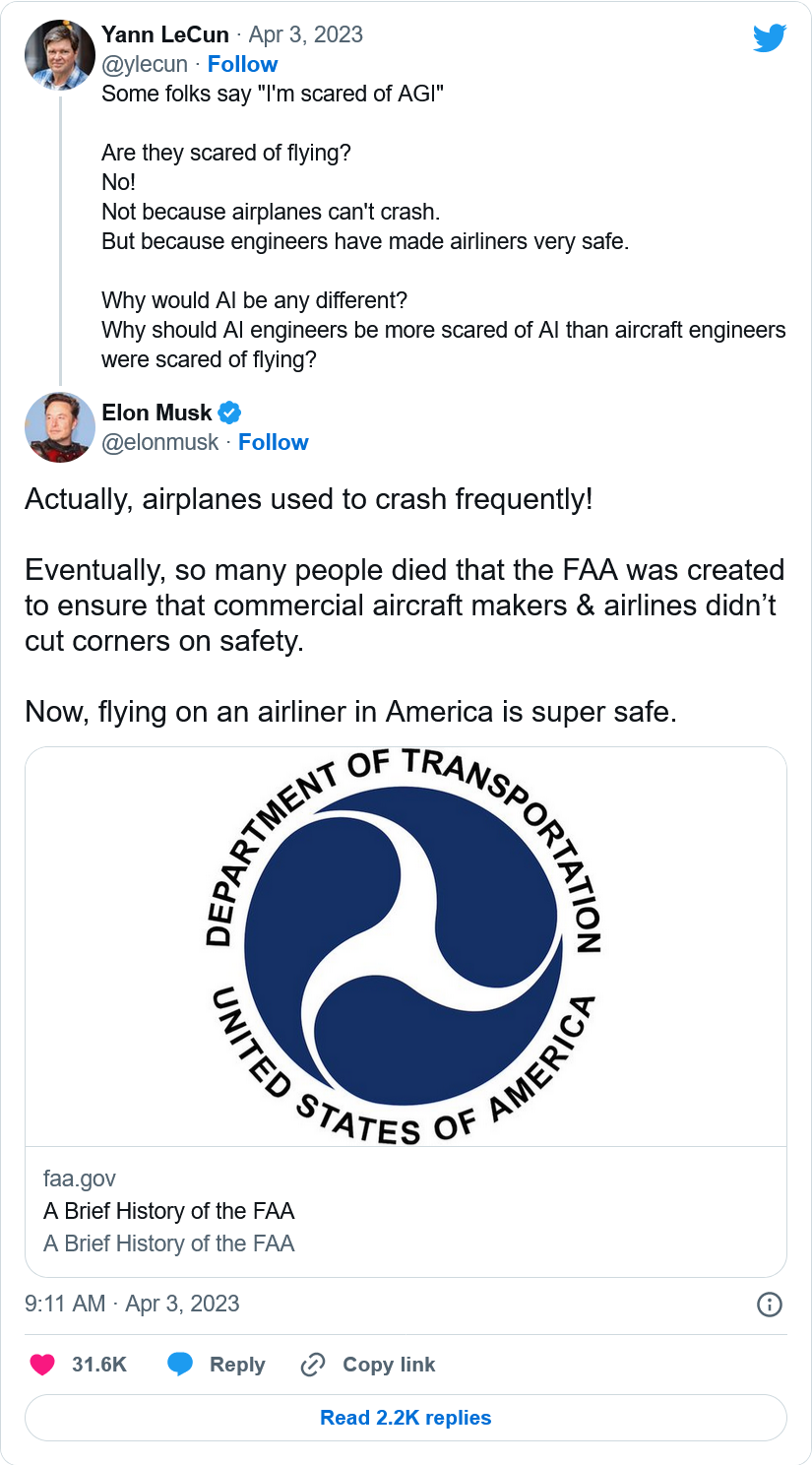Click the blue reply bubble icon
The width and height of the screenshot is (812, 1465).
[180, 1365]
